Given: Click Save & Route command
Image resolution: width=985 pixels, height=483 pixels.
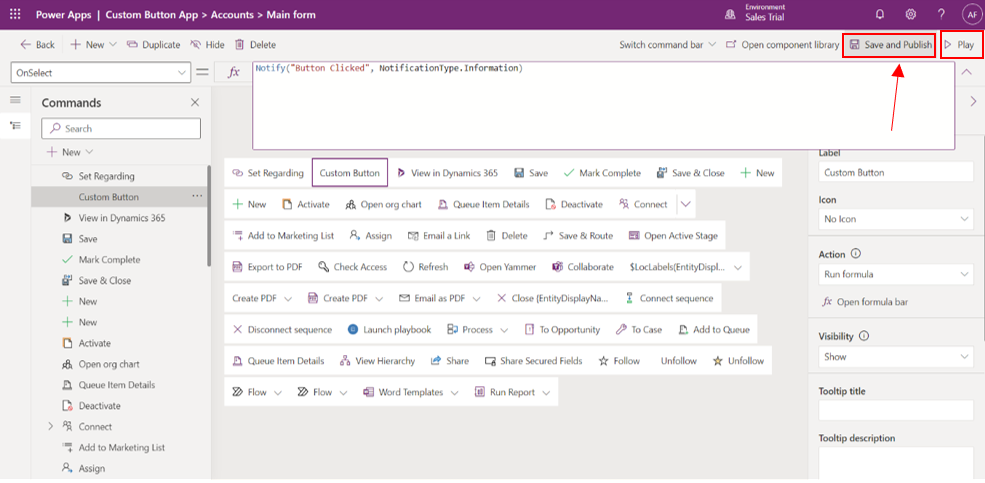Looking at the screenshot, I should 577,236.
